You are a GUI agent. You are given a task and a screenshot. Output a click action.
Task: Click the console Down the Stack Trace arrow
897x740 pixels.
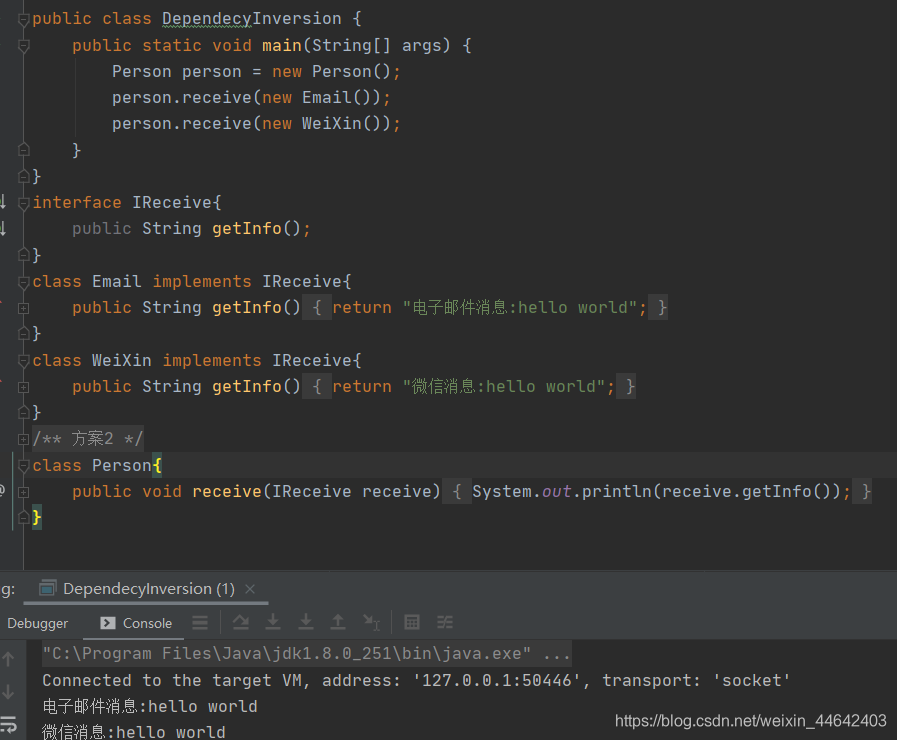tap(8, 692)
